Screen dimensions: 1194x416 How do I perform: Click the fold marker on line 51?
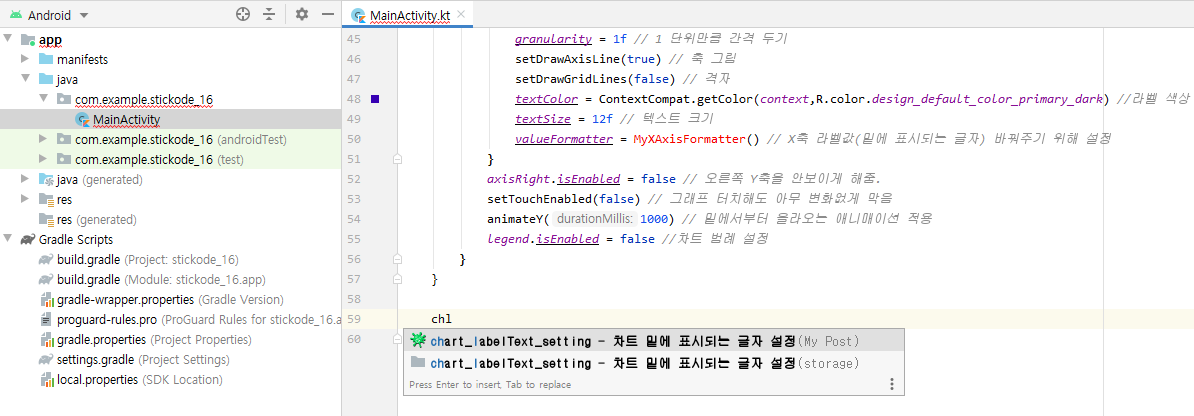(397, 159)
